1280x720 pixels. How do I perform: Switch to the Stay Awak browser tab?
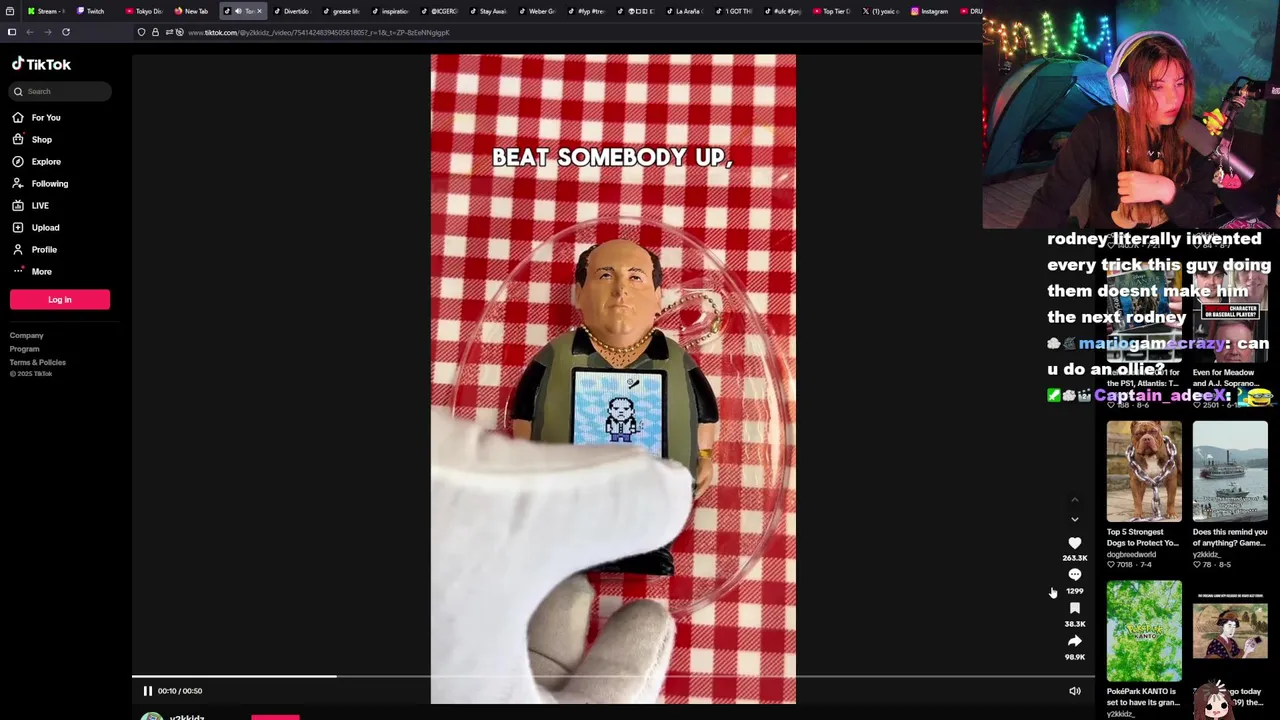[x=488, y=11]
